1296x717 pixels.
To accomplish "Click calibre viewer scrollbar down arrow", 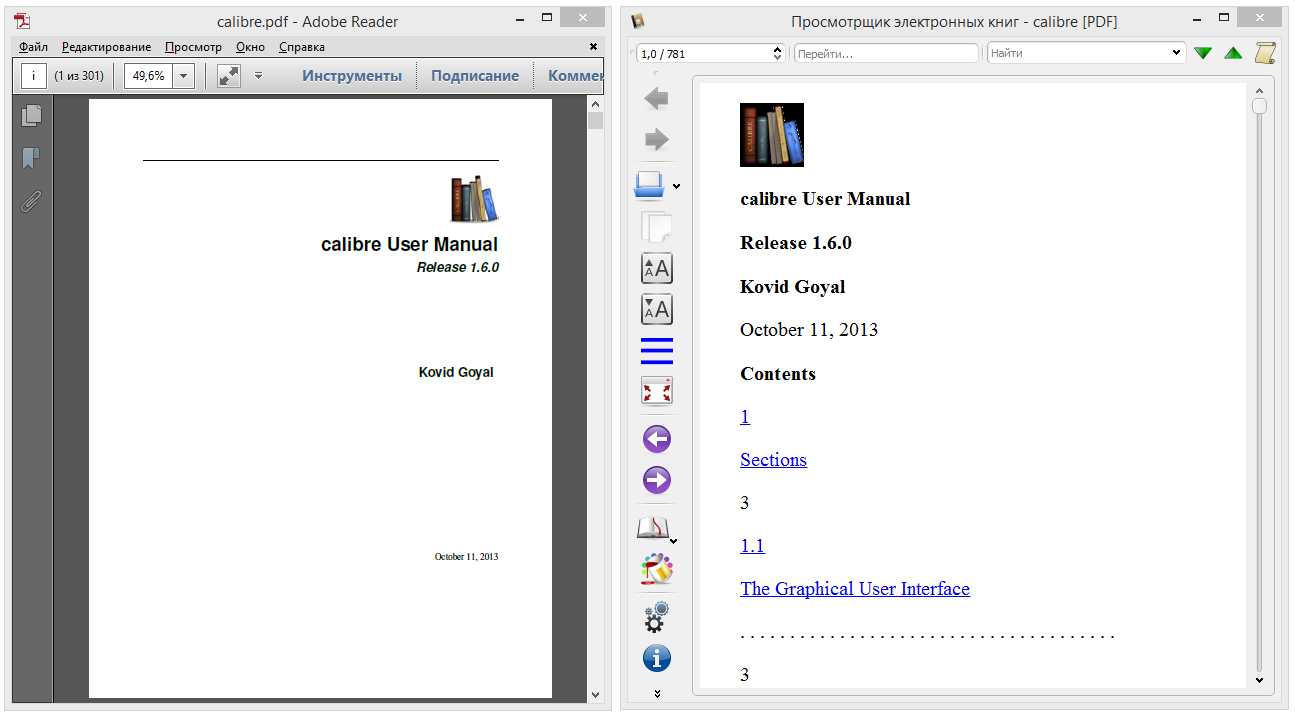I will pyautogui.click(x=1259, y=680).
